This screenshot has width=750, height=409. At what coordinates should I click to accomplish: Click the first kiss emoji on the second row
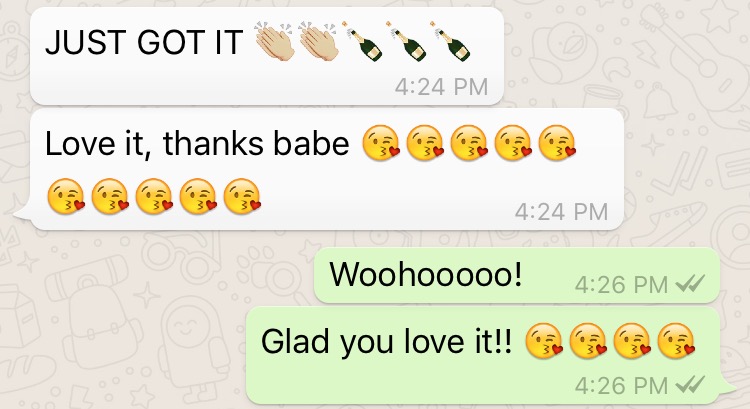pos(66,196)
